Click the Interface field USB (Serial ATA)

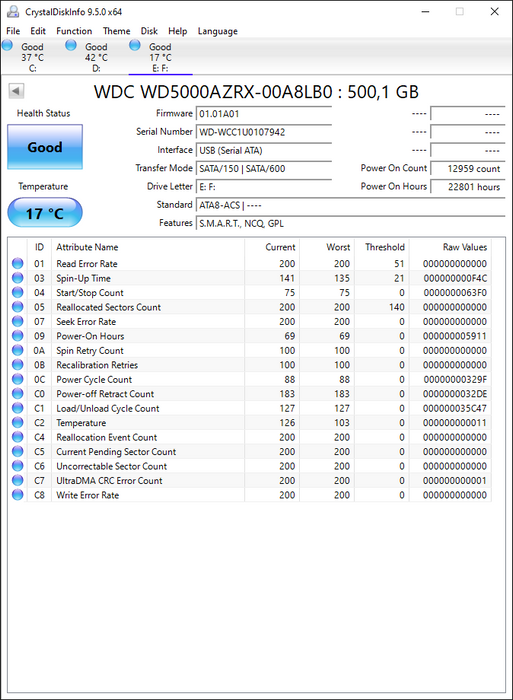click(264, 150)
